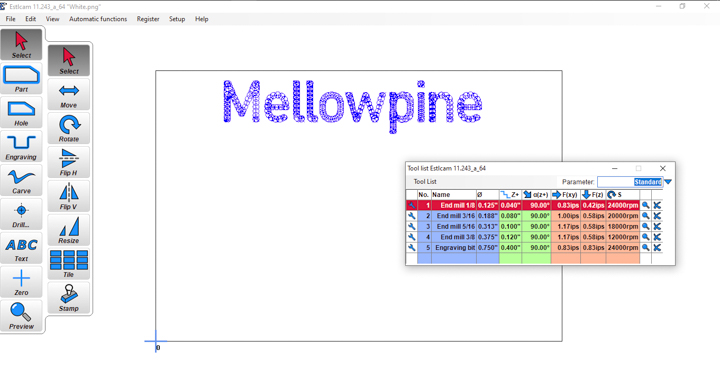The image size is (720, 386).
Task: Select the End mill 5/16 name cell
Action: tap(454, 226)
